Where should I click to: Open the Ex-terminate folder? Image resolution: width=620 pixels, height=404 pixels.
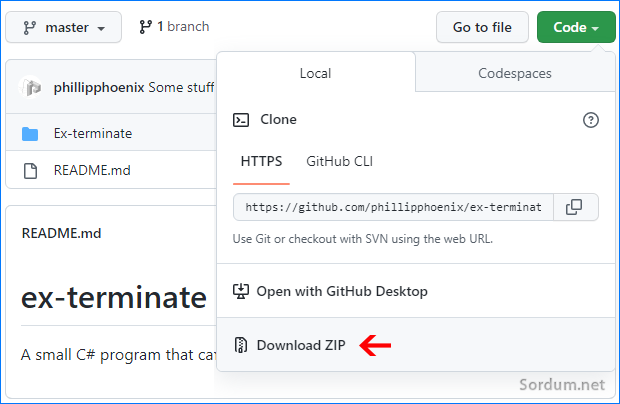coord(93,134)
